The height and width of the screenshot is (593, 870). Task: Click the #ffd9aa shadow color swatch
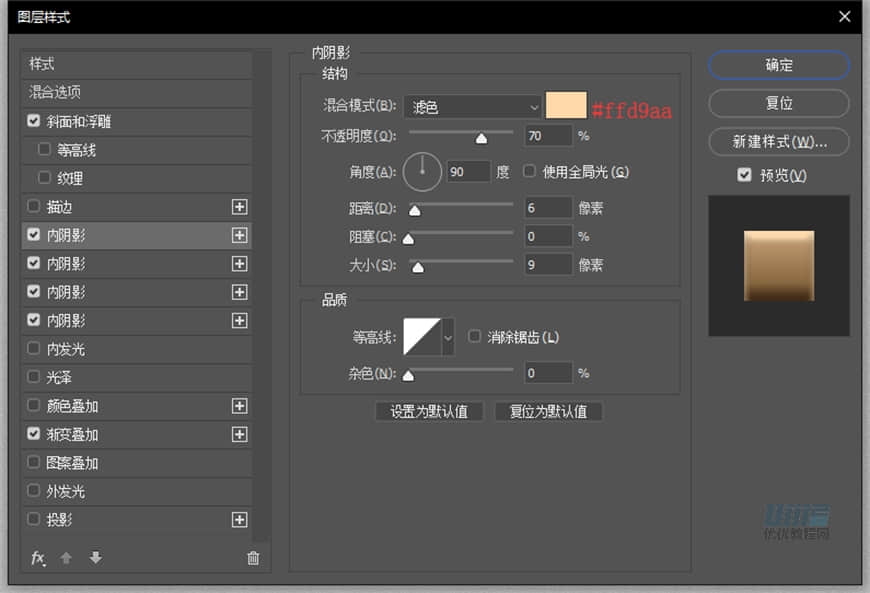coord(564,105)
